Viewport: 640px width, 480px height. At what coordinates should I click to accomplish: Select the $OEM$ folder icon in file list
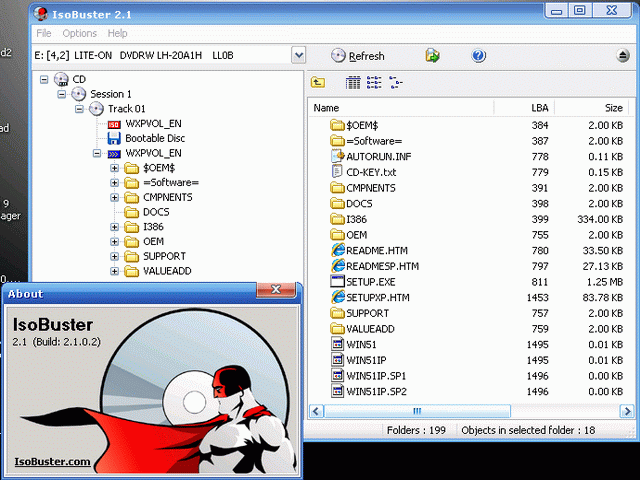tap(337, 125)
